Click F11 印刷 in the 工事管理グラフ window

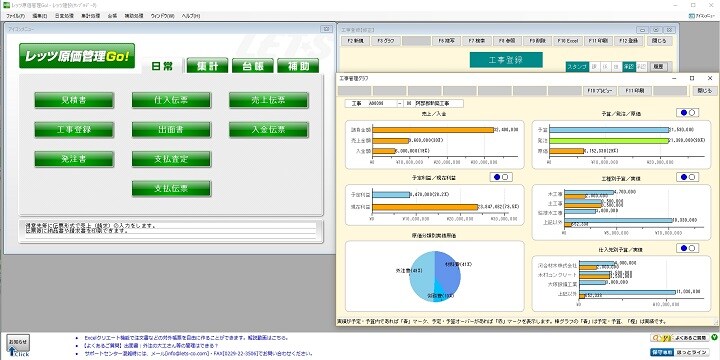tap(635, 91)
